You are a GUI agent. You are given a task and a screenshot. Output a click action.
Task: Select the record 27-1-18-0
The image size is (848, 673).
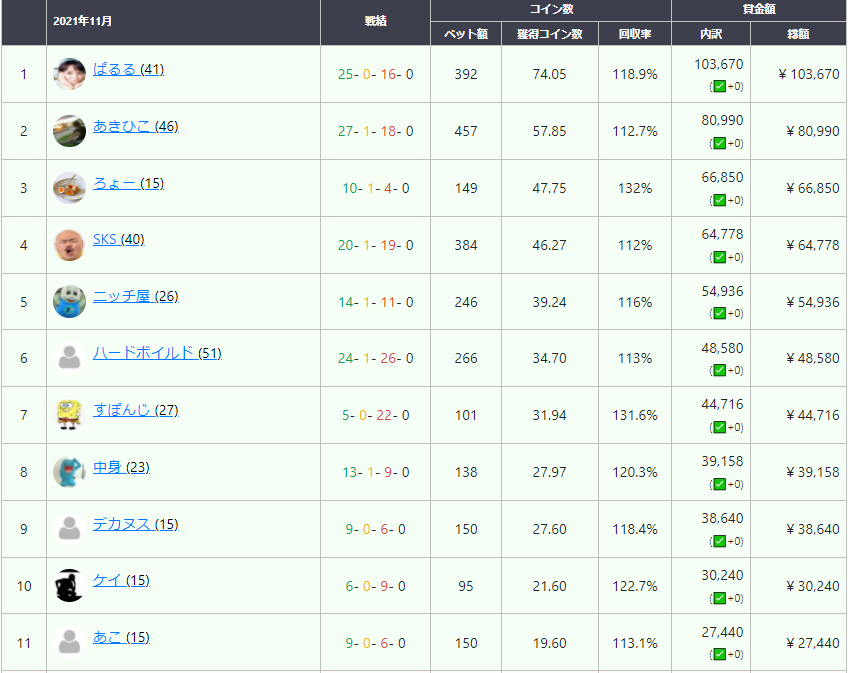(375, 131)
